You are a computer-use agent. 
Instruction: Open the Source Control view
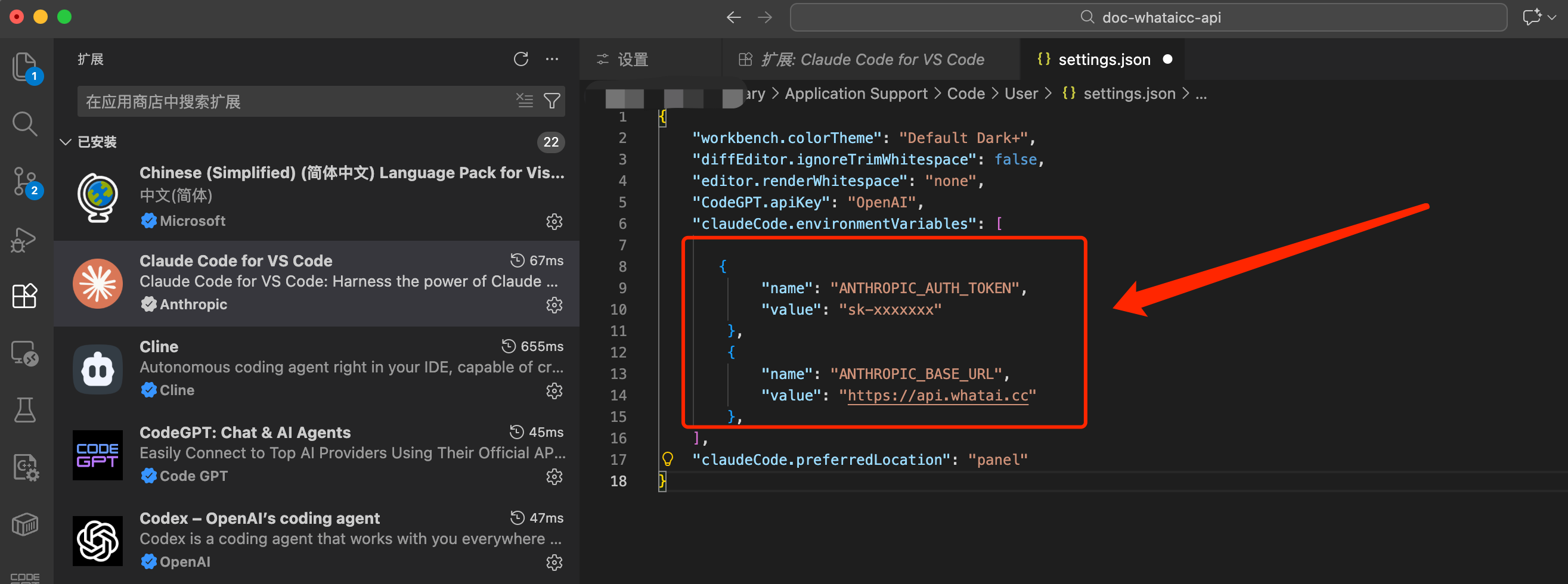[x=26, y=181]
